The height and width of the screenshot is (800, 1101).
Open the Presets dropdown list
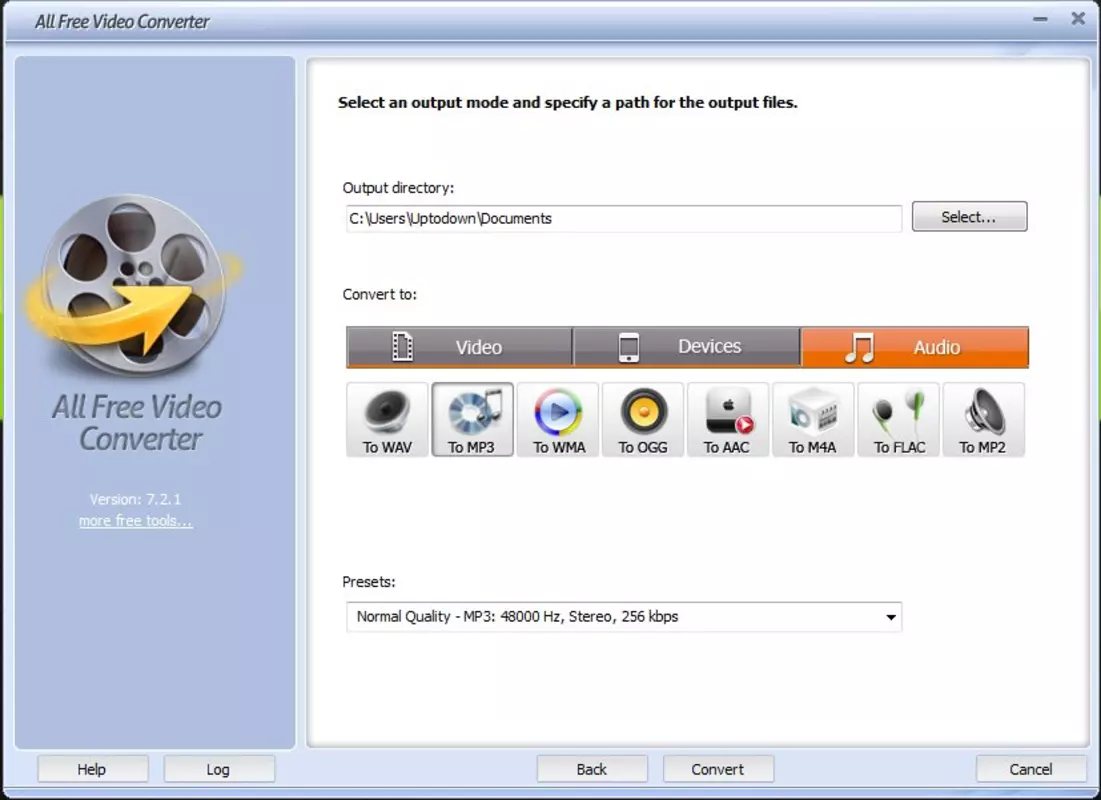point(624,617)
